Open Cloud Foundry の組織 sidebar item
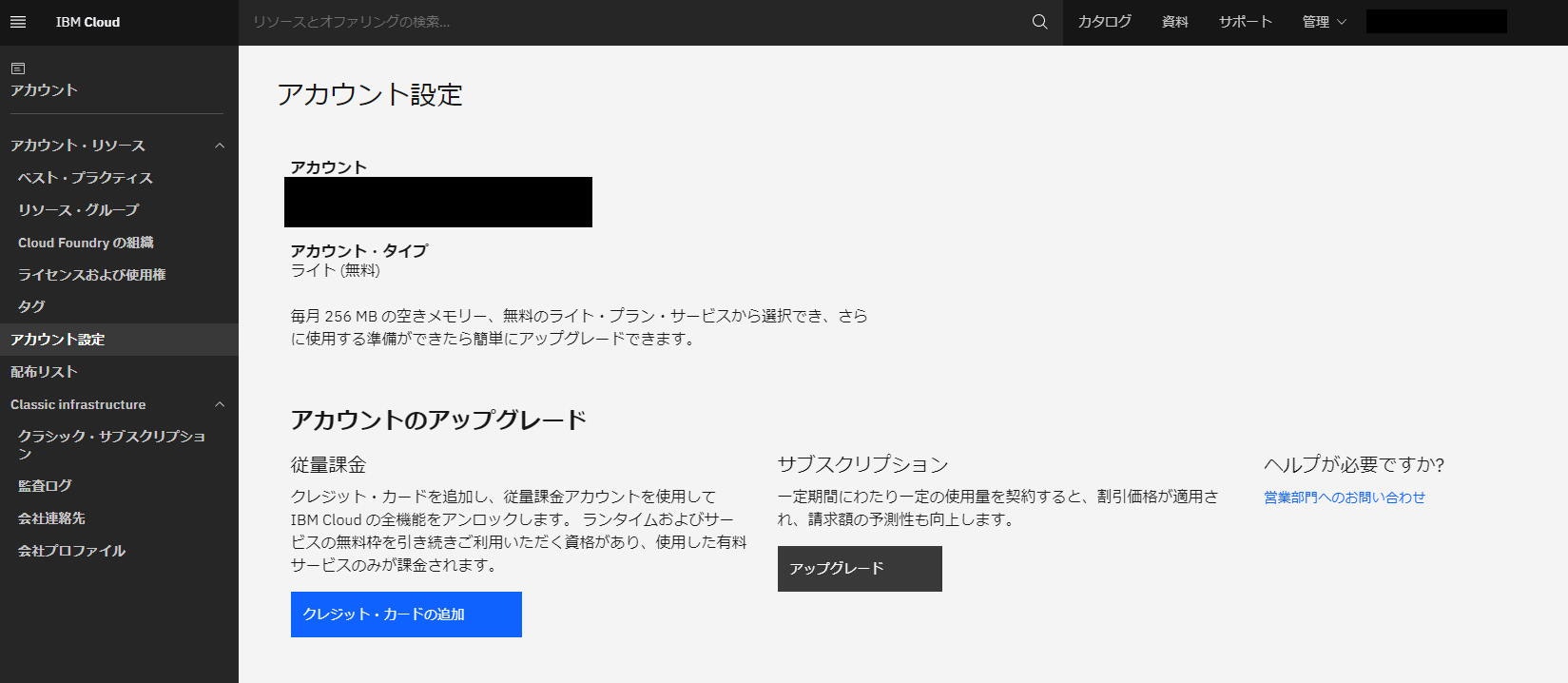Viewport: 1568px width, 683px height. (86, 243)
